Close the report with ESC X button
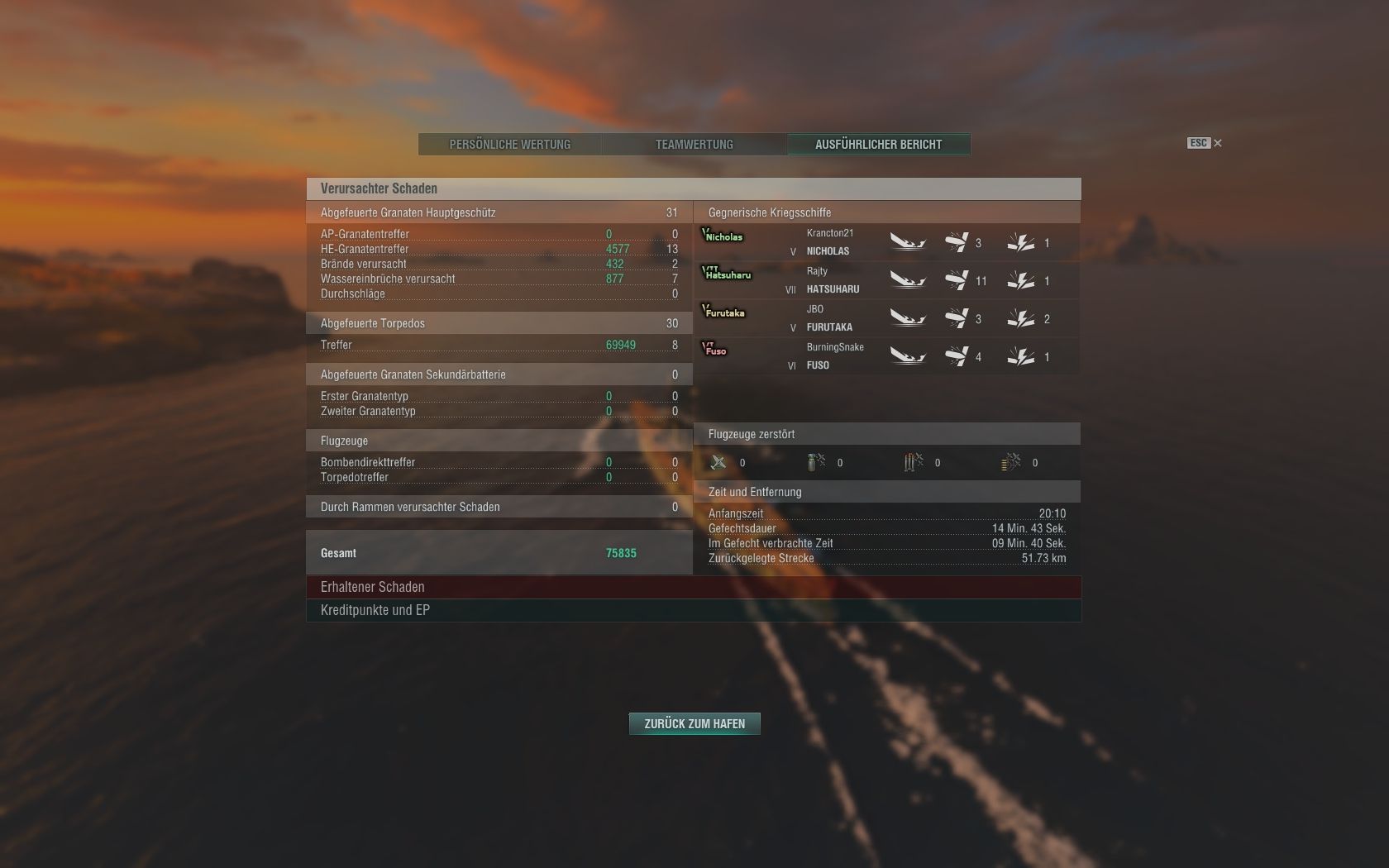This screenshot has height=868, width=1389. 1205,143
